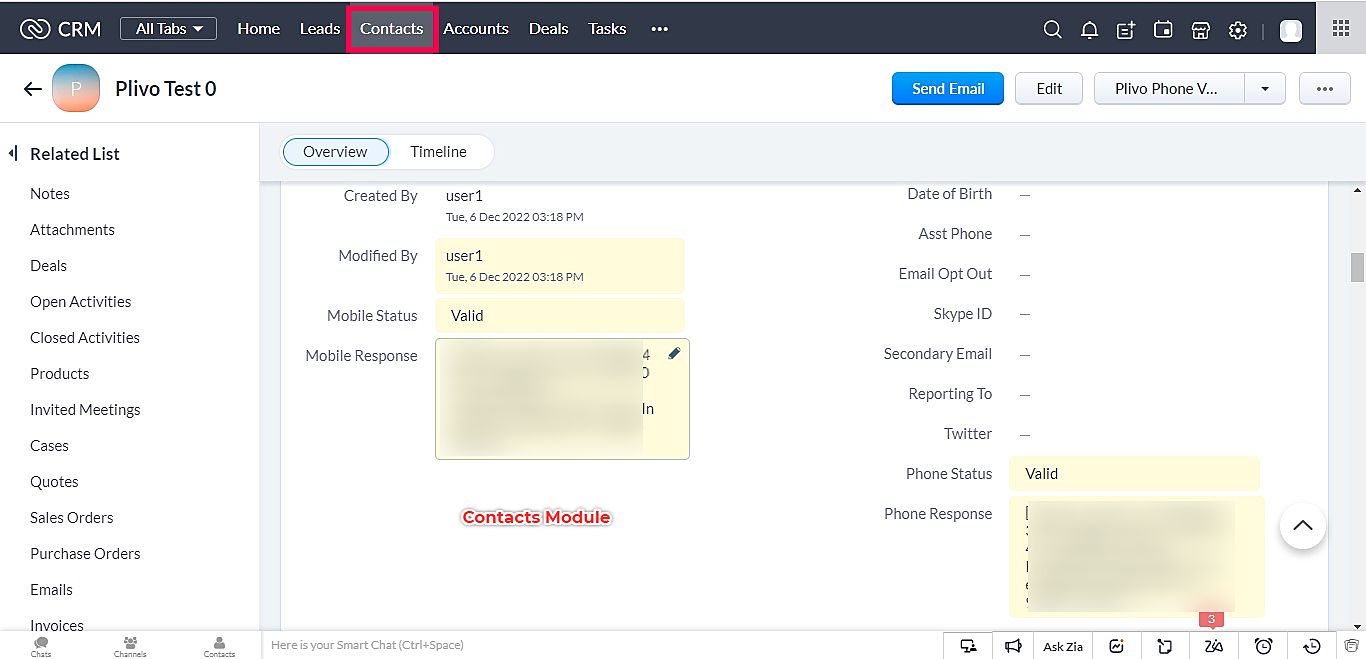This screenshot has height=659, width=1366.
Task: Click the quick create plus icon
Action: point(1126,30)
